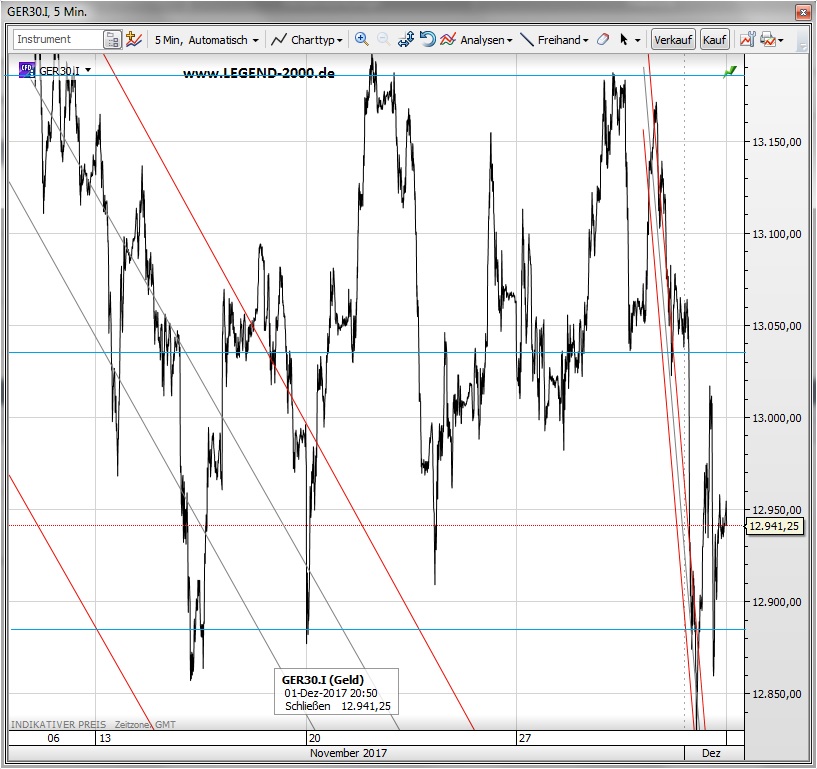
Task: Expand the print options dropdown arrow
Action: point(781,40)
